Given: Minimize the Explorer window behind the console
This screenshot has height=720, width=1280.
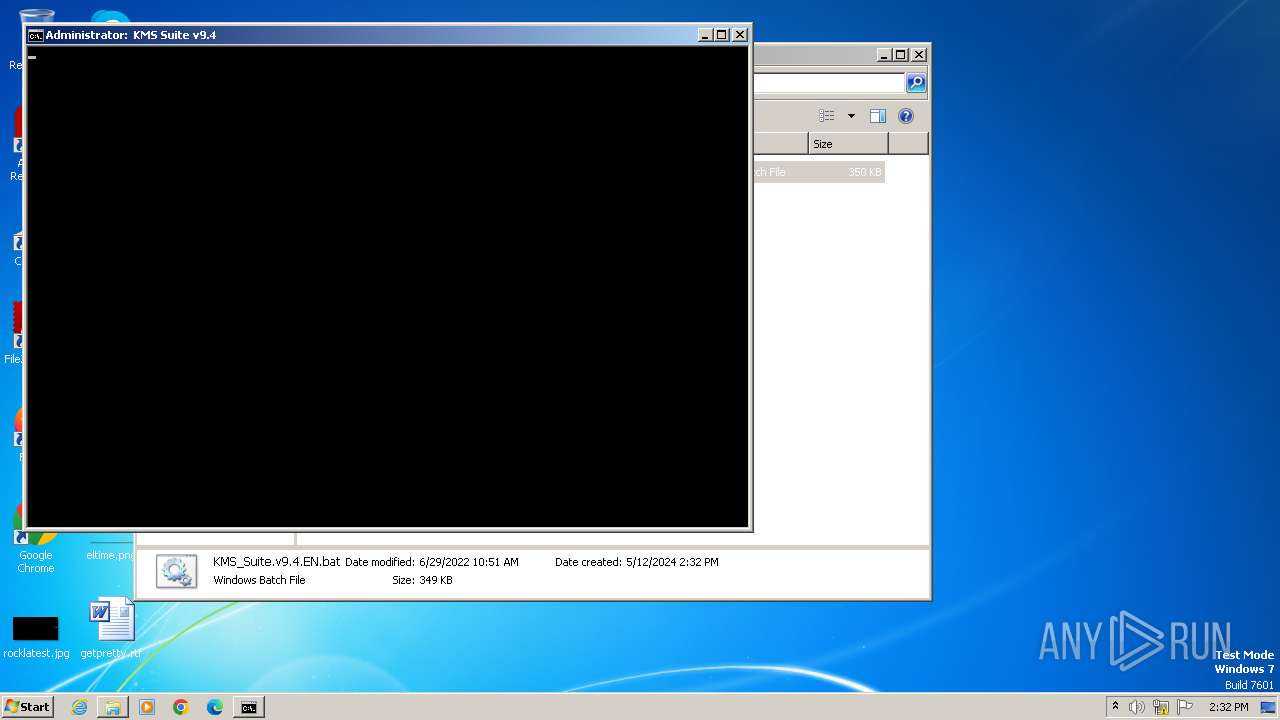Looking at the screenshot, I should pos(884,55).
